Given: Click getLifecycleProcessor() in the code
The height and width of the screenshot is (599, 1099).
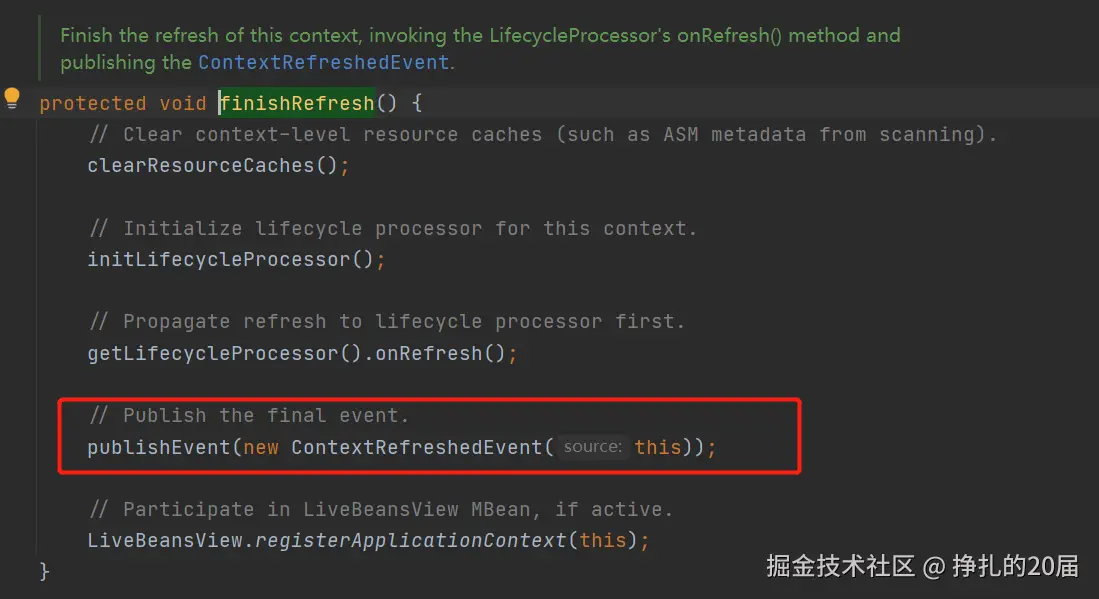Looking at the screenshot, I should [224, 353].
